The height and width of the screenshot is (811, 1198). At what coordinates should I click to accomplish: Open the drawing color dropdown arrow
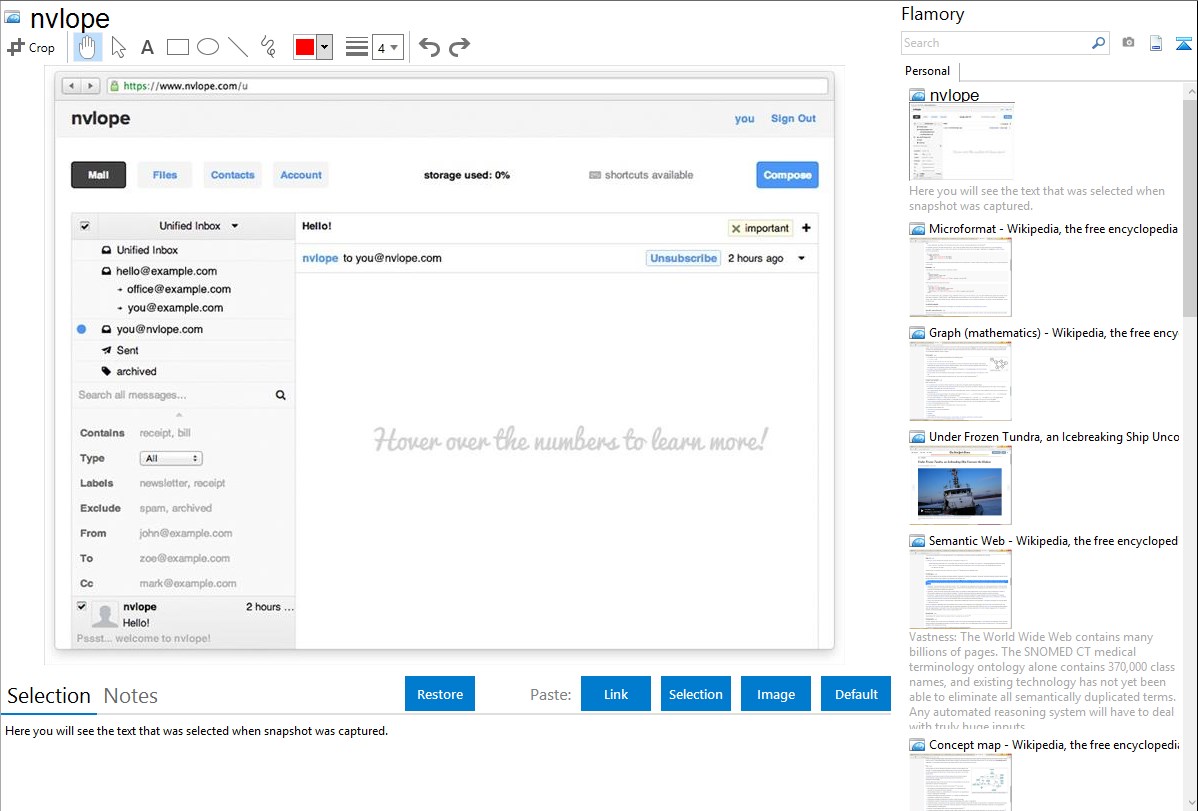click(324, 47)
